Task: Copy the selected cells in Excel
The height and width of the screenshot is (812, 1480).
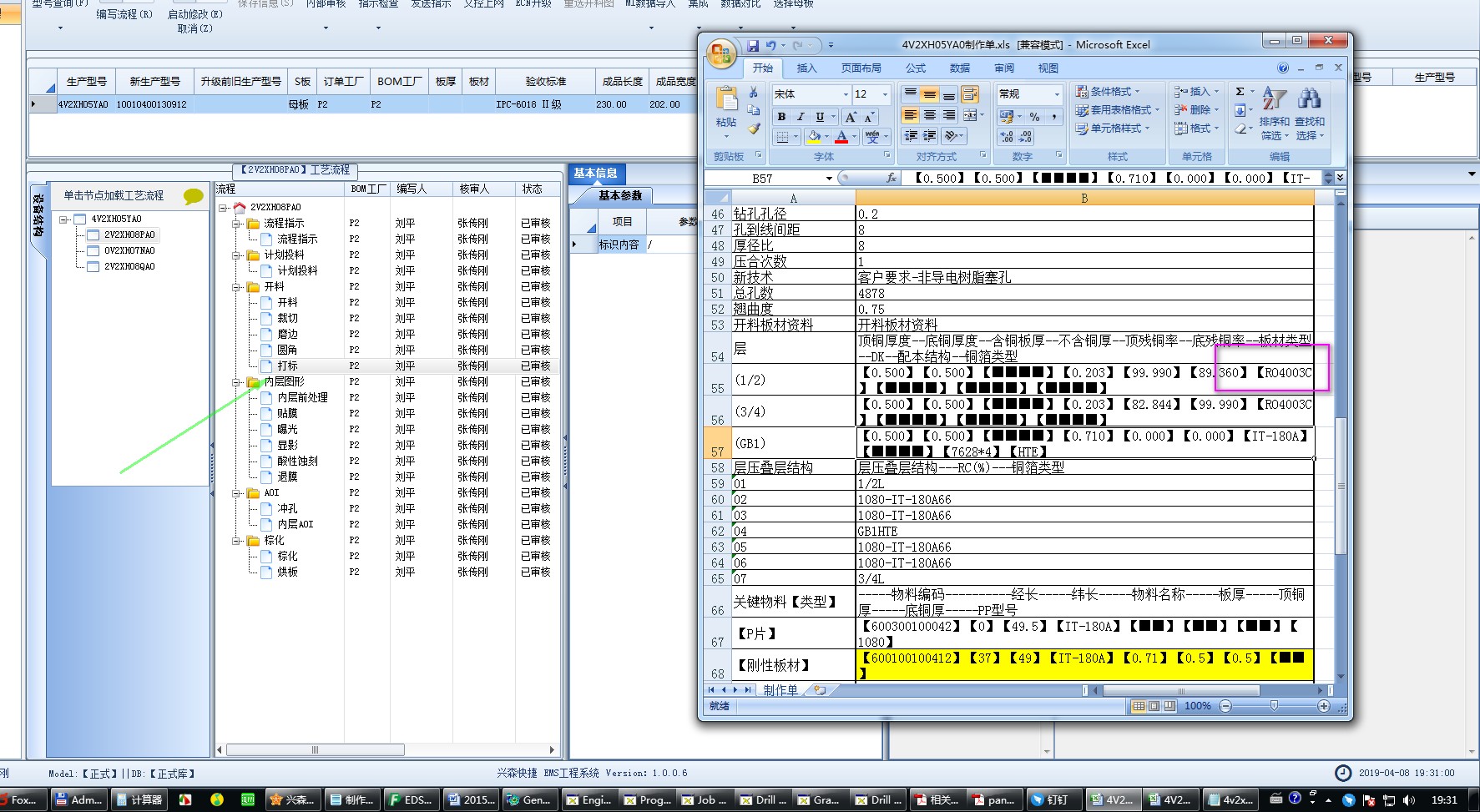Action: tap(753, 110)
